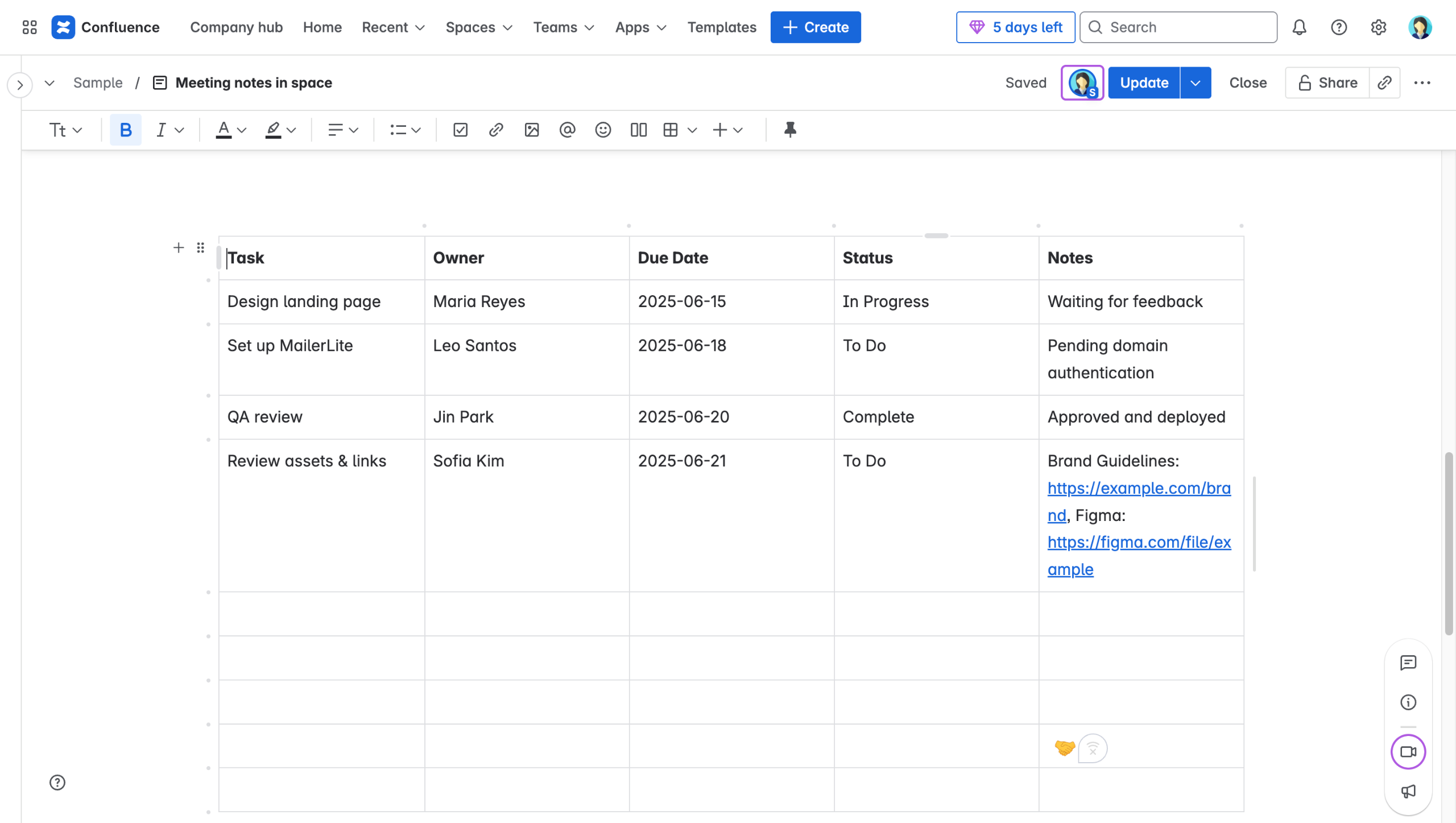Viewport: 1456px width, 823px height.
Task: Insert a two-column layout
Action: pyautogui.click(x=638, y=130)
